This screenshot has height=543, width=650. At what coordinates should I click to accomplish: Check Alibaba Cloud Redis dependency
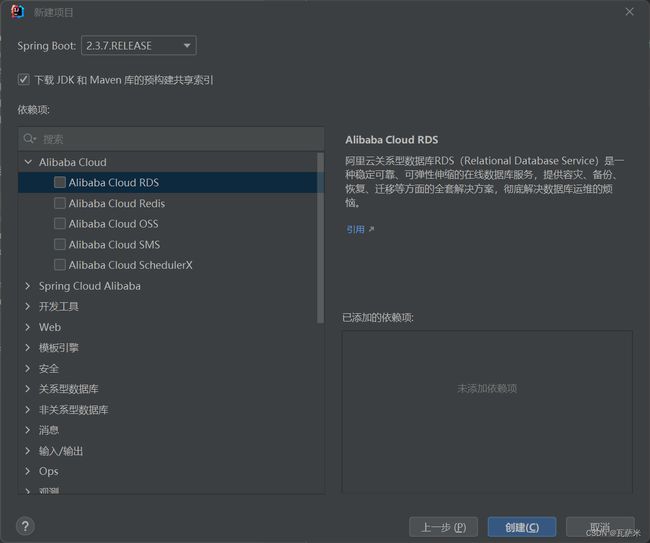click(x=60, y=203)
